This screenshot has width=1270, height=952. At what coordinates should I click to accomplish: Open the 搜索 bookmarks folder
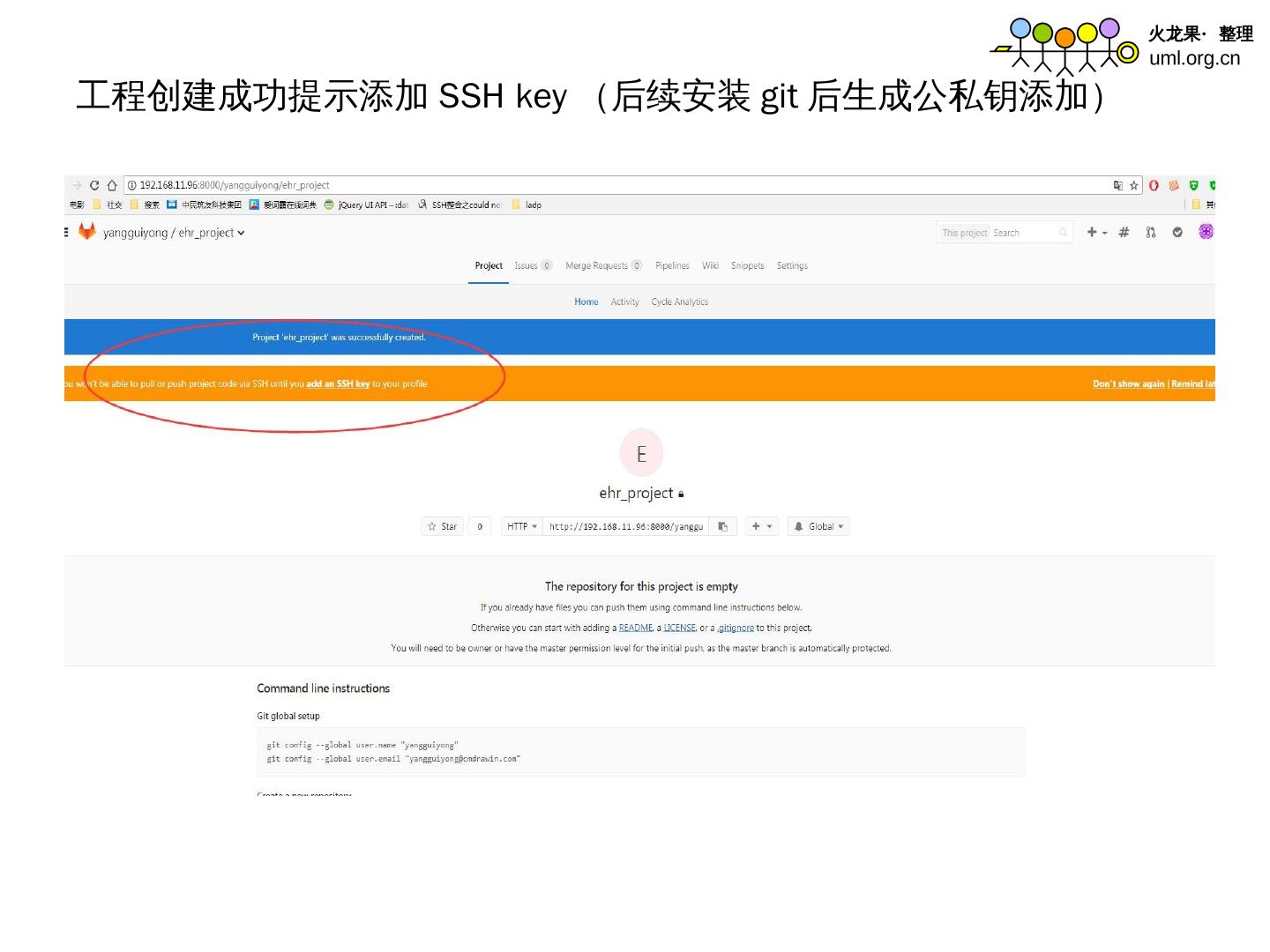(x=145, y=205)
